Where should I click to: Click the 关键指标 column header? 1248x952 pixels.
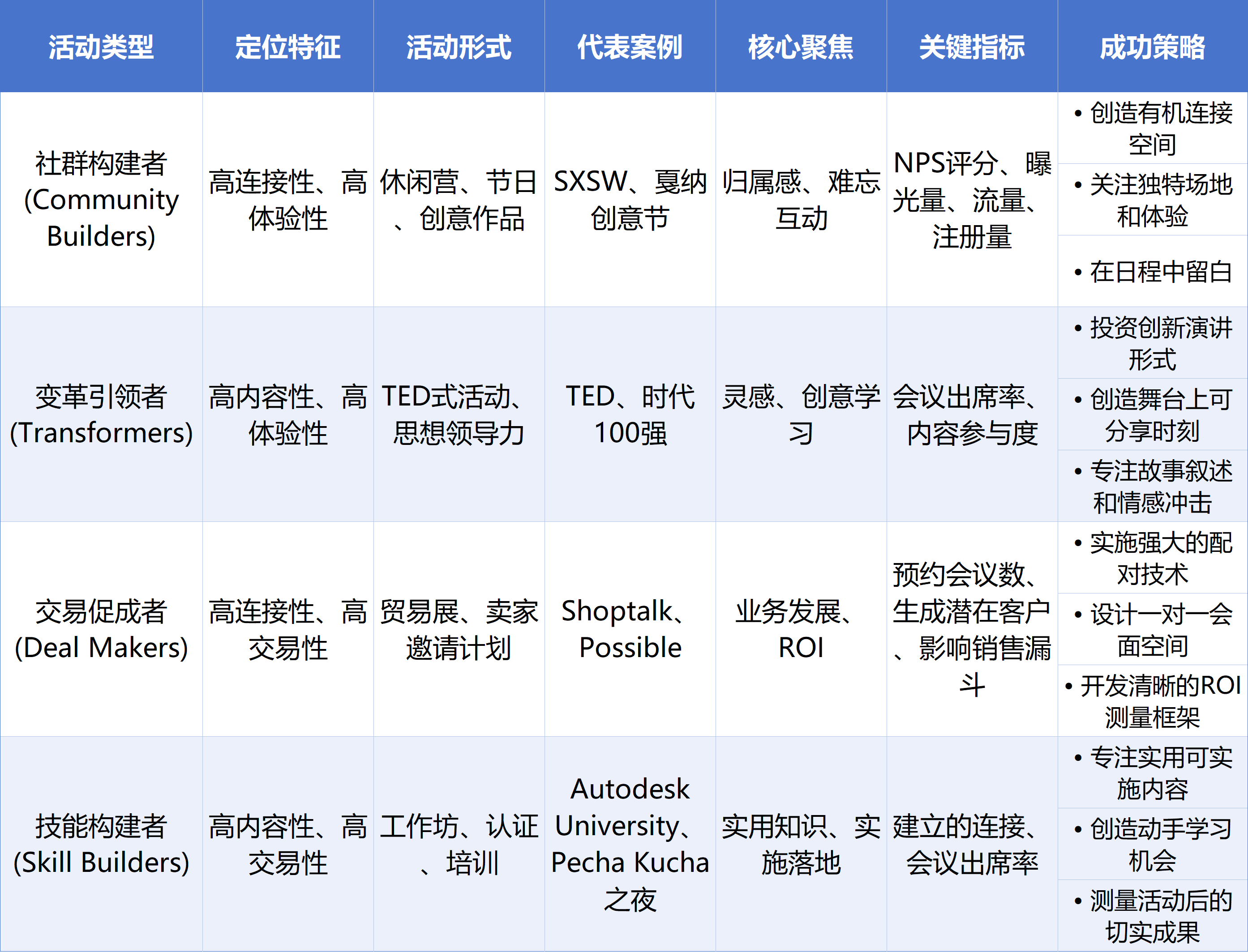point(972,47)
